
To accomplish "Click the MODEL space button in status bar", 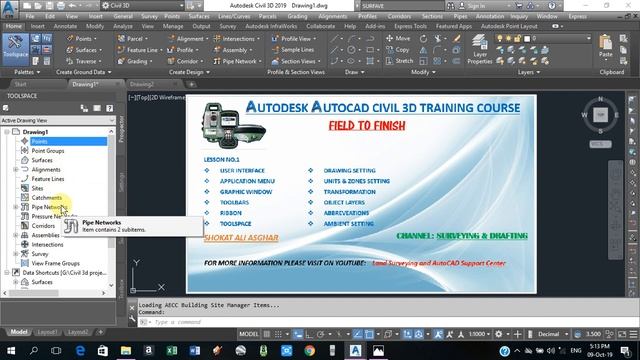I will click(249, 334).
